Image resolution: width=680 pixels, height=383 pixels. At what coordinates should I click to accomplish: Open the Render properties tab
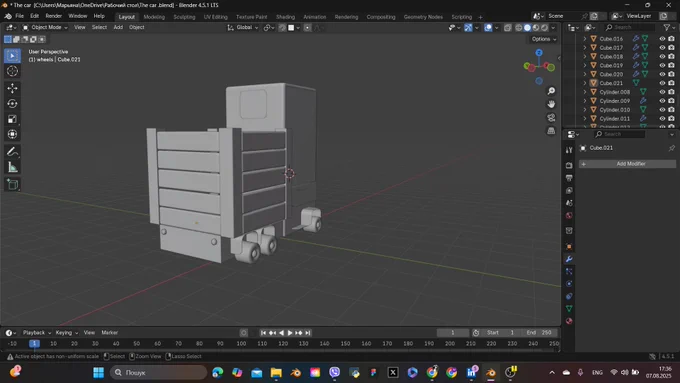569,165
